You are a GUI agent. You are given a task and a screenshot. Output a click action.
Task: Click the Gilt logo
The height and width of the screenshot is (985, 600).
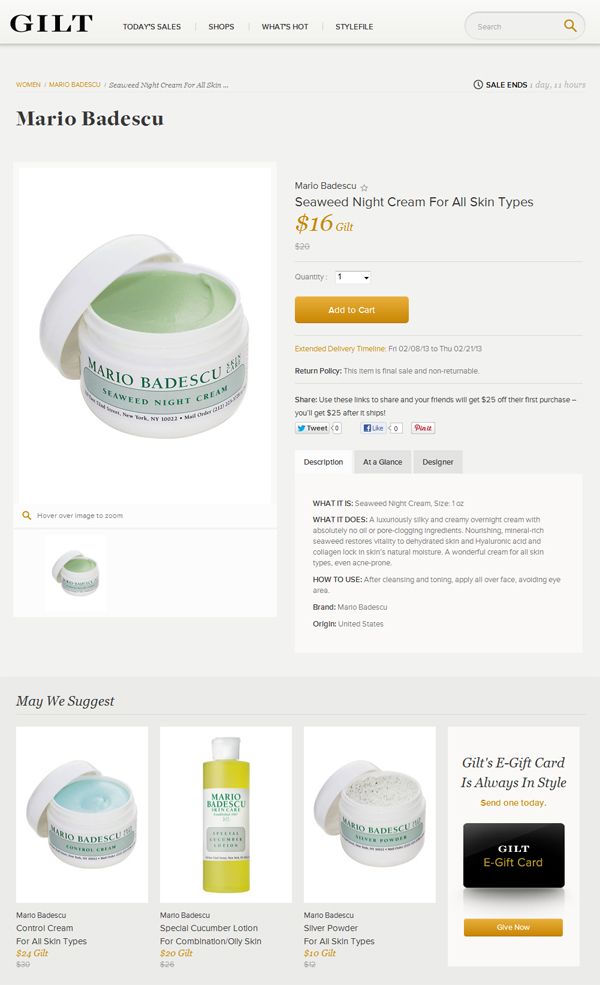(52, 24)
